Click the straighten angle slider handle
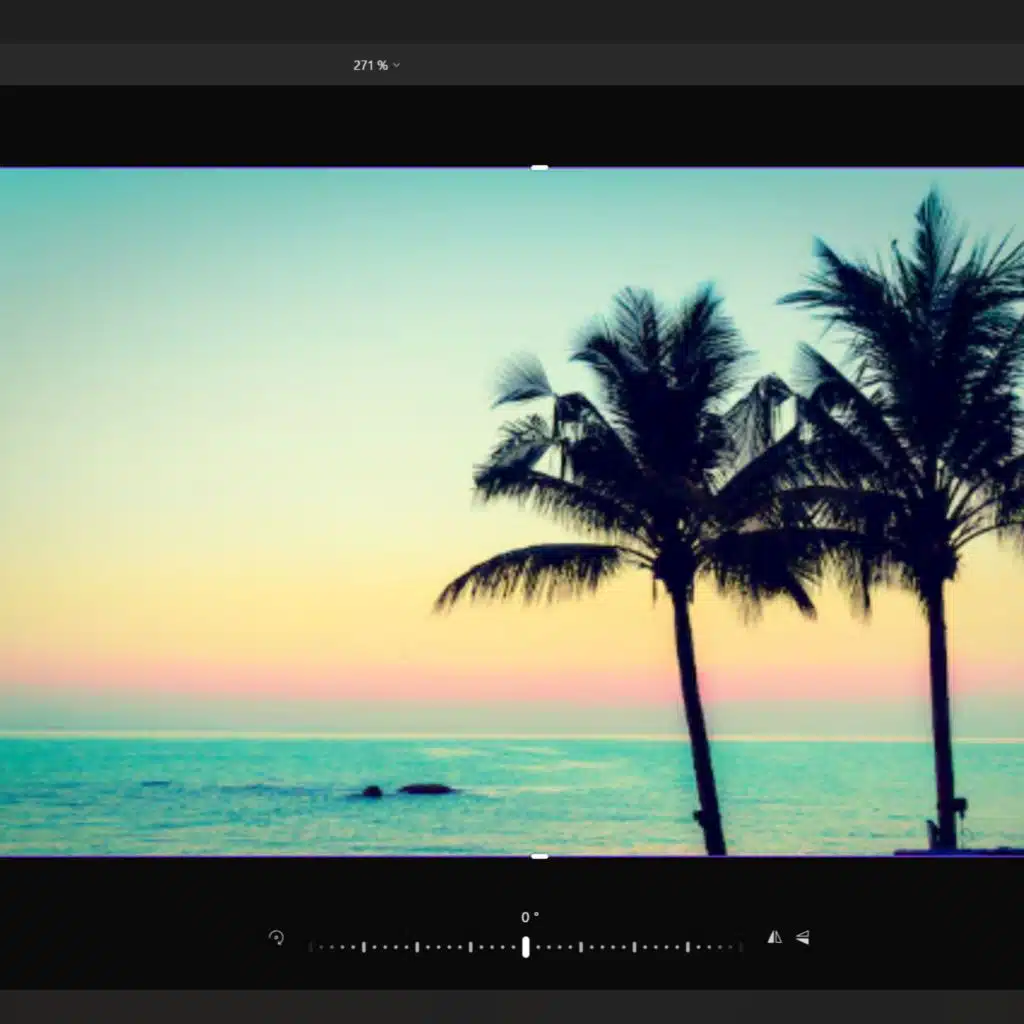1024x1024 pixels. click(526, 947)
